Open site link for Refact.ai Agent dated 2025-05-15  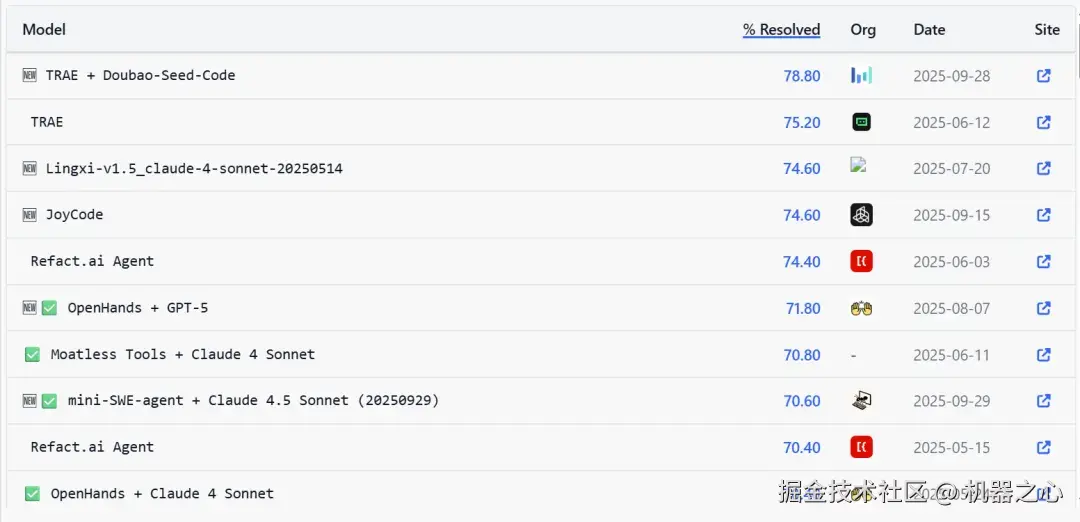(1043, 448)
